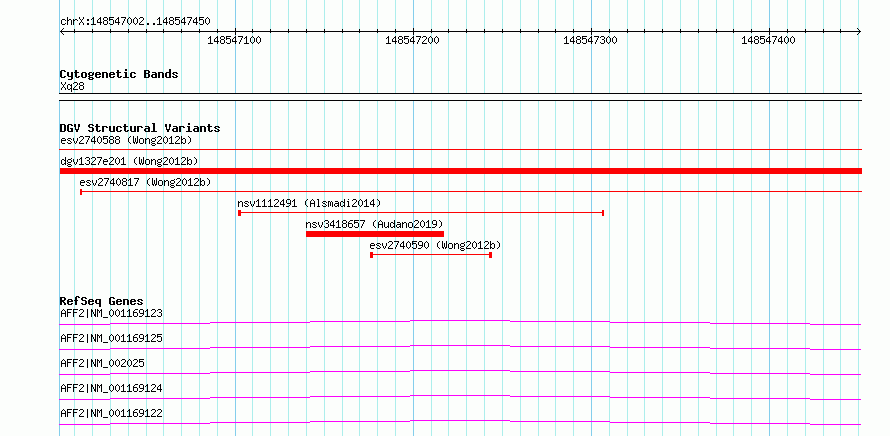Click the left arrow of the ruler
The height and width of the screenshot is (436, 890).
[62, 32]
